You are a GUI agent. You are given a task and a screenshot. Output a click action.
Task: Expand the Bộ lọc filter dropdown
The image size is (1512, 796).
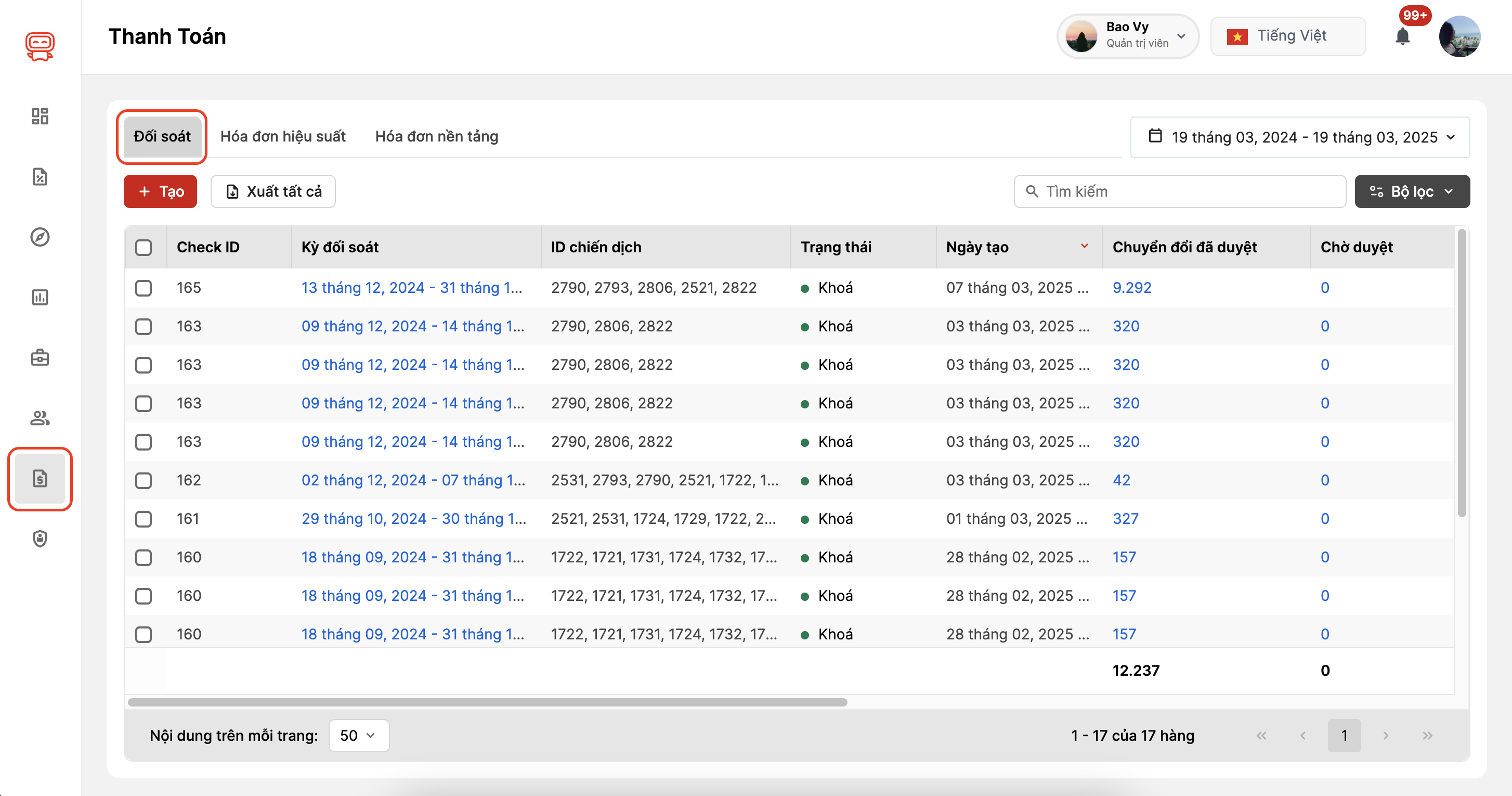point(1412,191)
